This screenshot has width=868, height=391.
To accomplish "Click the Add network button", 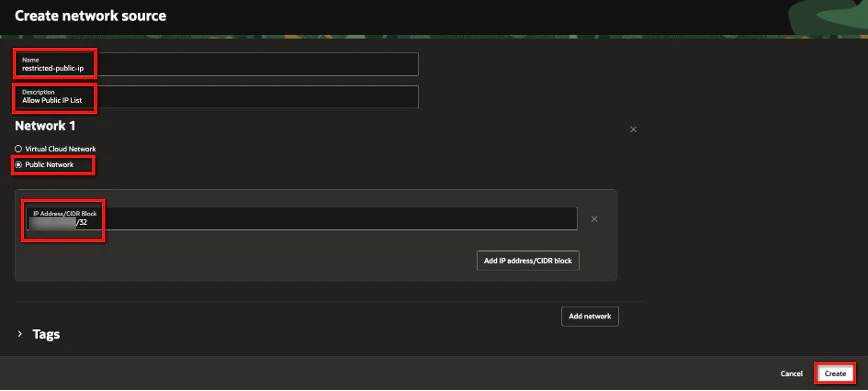I will pos(590,316).
